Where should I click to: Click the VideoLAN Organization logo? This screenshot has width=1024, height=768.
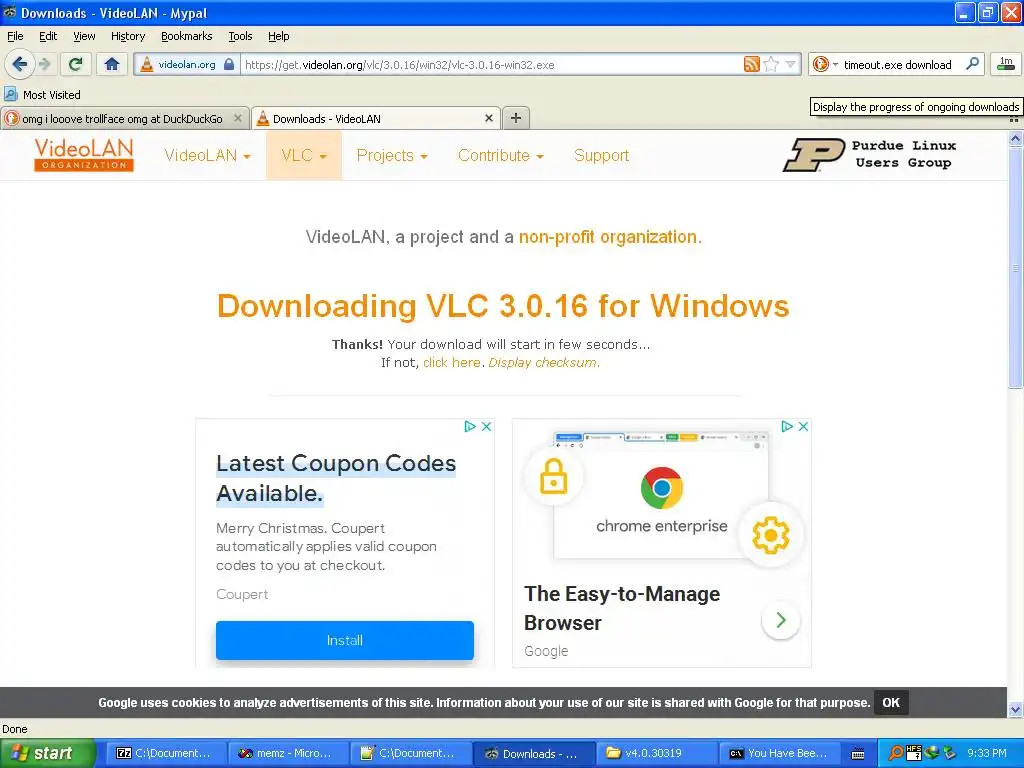84,155
